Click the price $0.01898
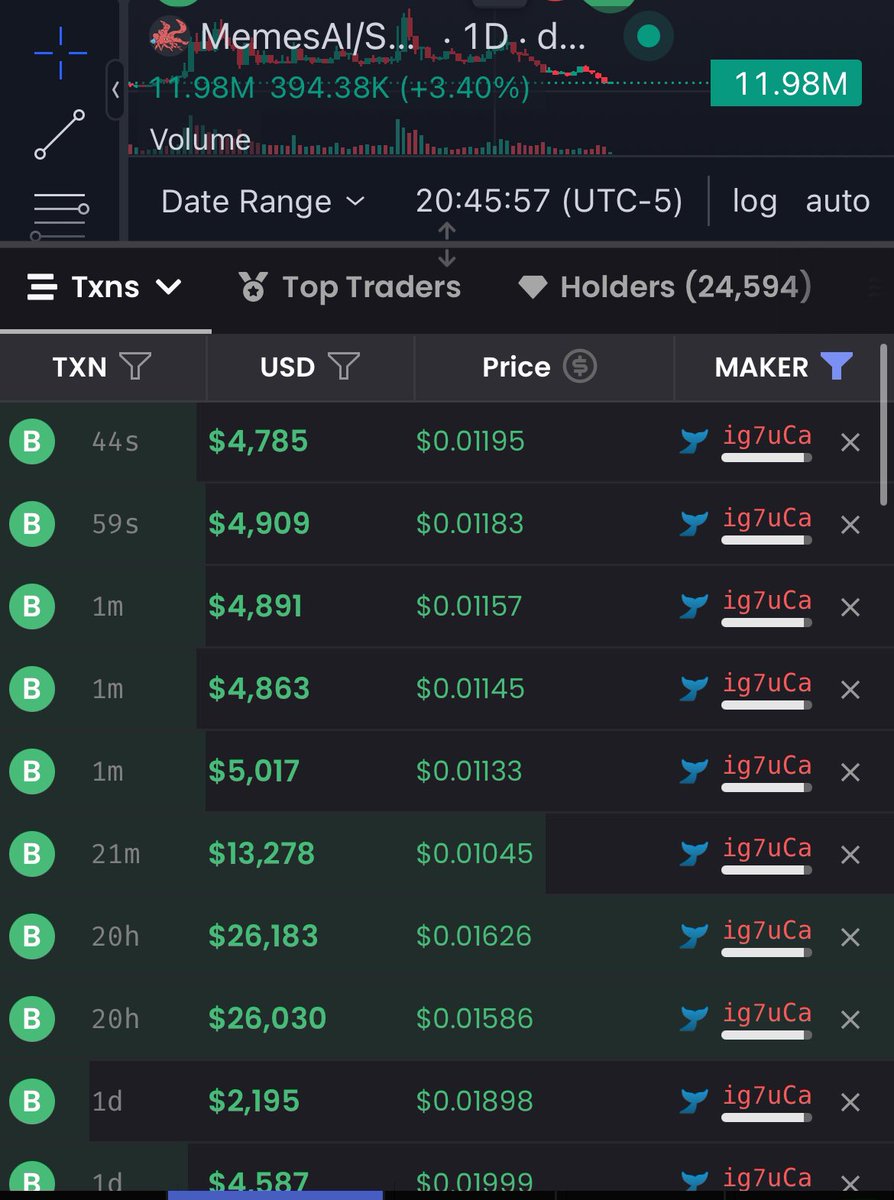894x1200 pixels. pyautogui.click(x=474, y=1101)
